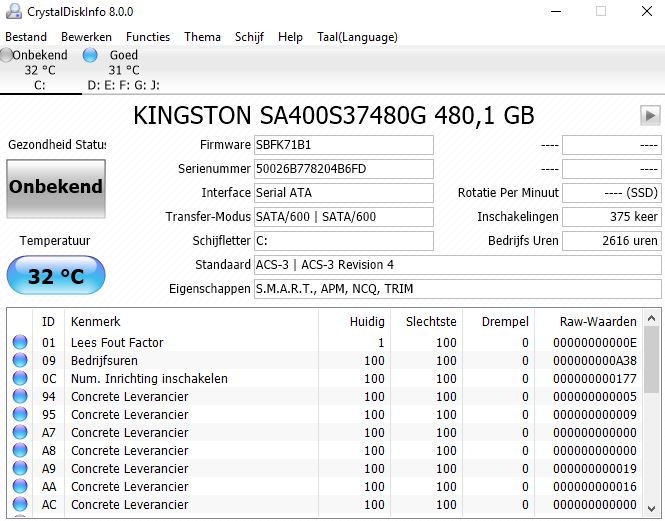Open the Bestand menu
The image size is (665, 521).
[26, 37]
